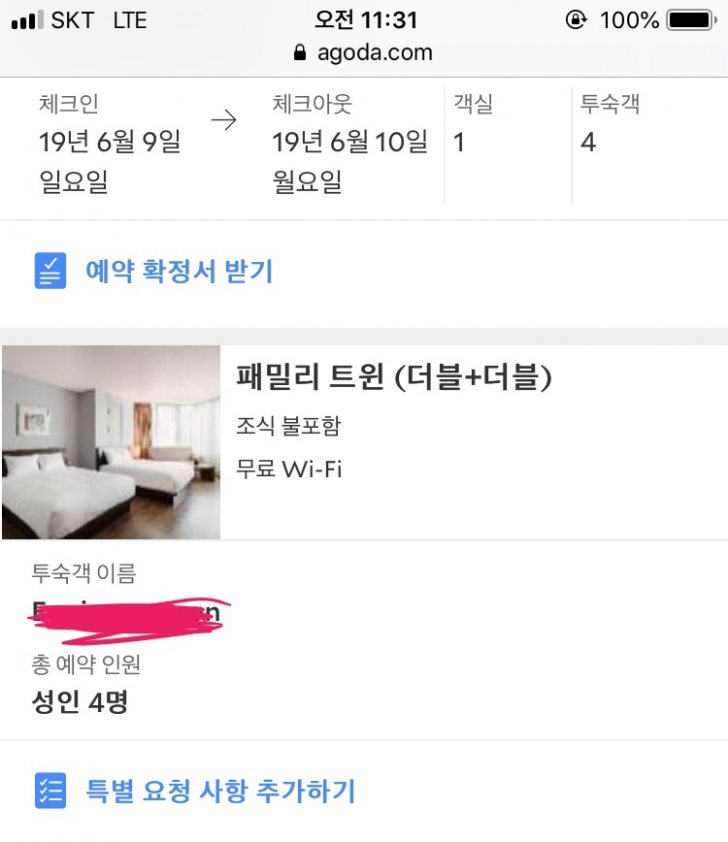Select the 체크아웃 date 19년 6월 10일

[x=350, y=142]
